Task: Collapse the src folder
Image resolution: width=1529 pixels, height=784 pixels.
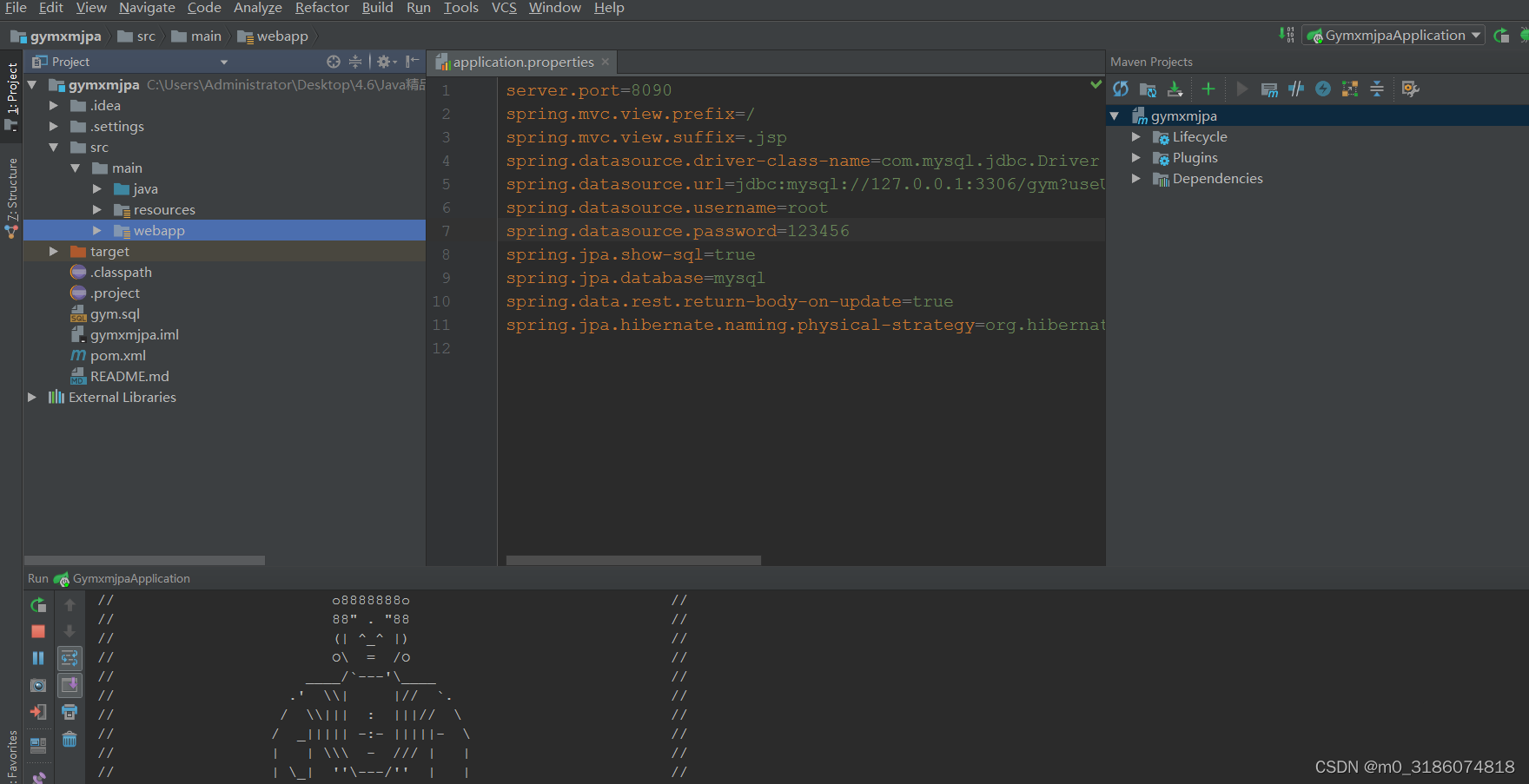Action: pyautogui.click(x=54, y=148)
